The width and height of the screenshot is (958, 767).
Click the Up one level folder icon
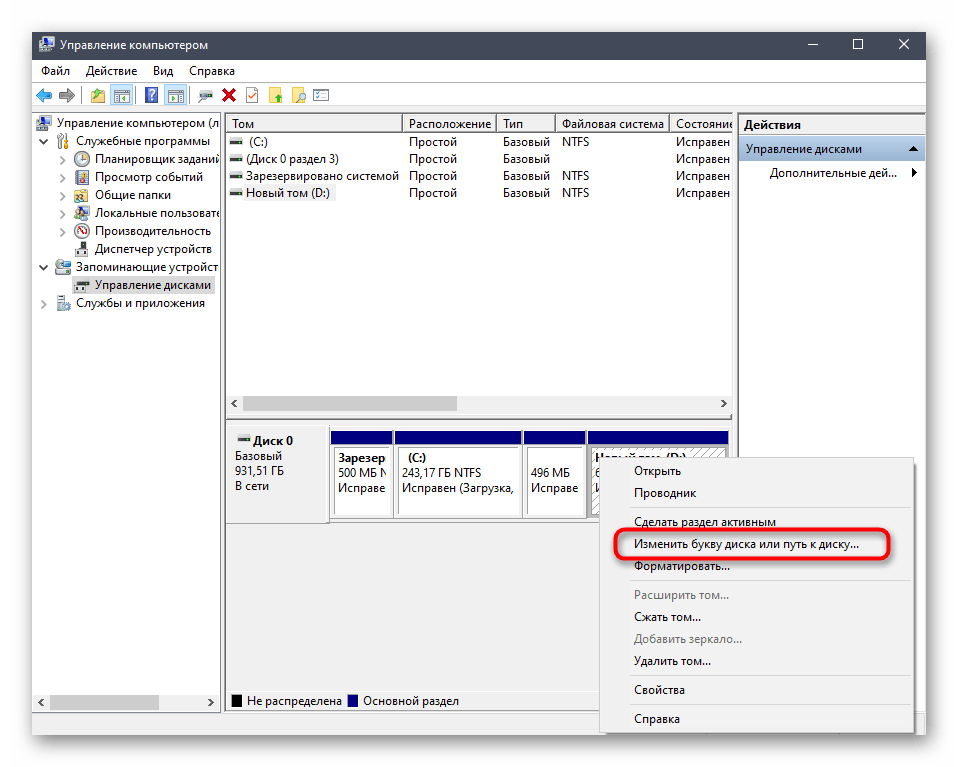98,96
